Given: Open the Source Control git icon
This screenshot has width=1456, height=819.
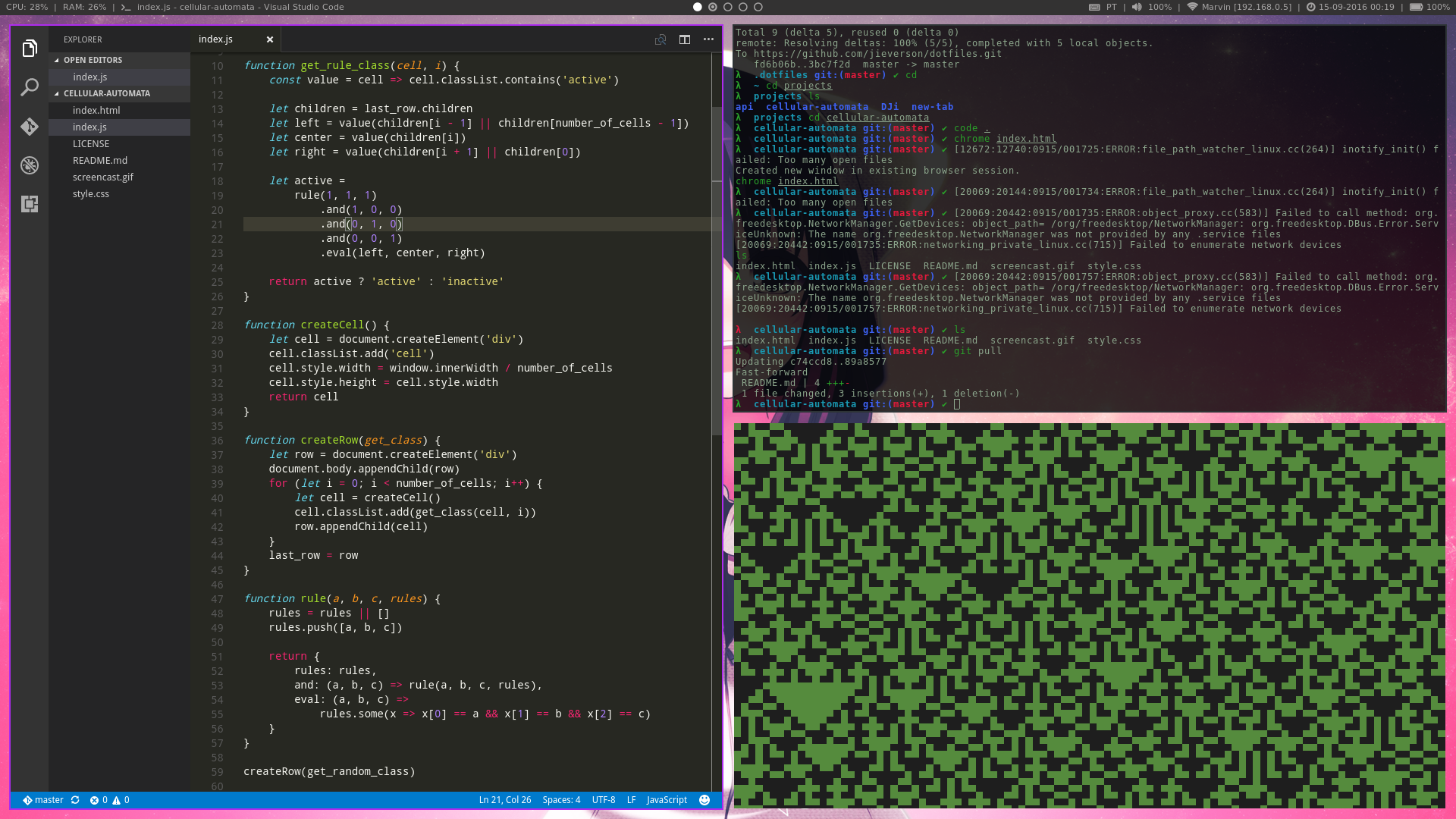Looking at the screenshot, I should [30, 126].
